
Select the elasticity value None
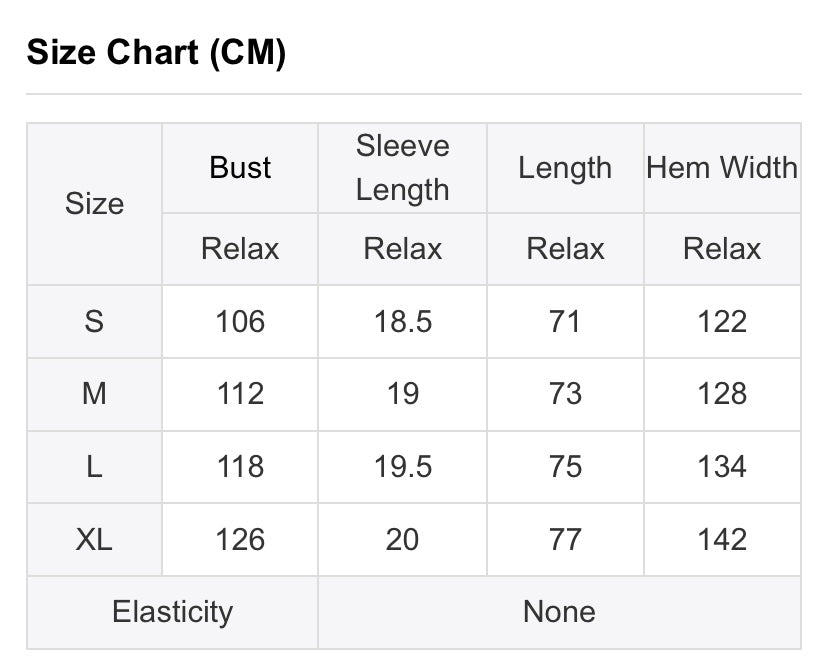coord(559,612)
